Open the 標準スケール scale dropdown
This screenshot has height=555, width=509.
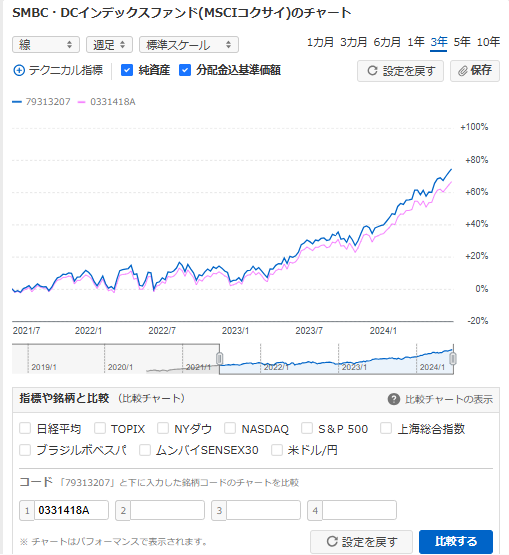tap(189, 45)
